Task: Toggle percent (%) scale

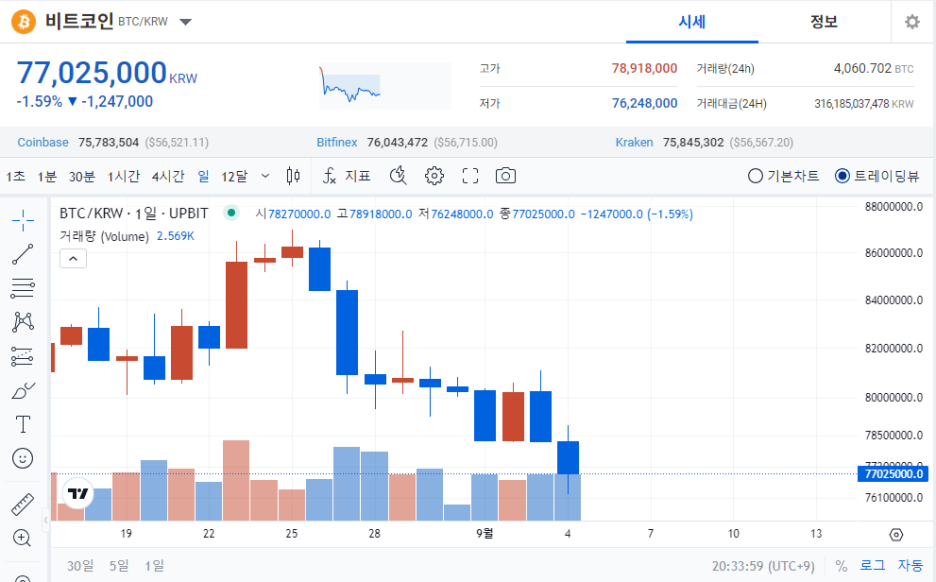Action: coord(841,565)
